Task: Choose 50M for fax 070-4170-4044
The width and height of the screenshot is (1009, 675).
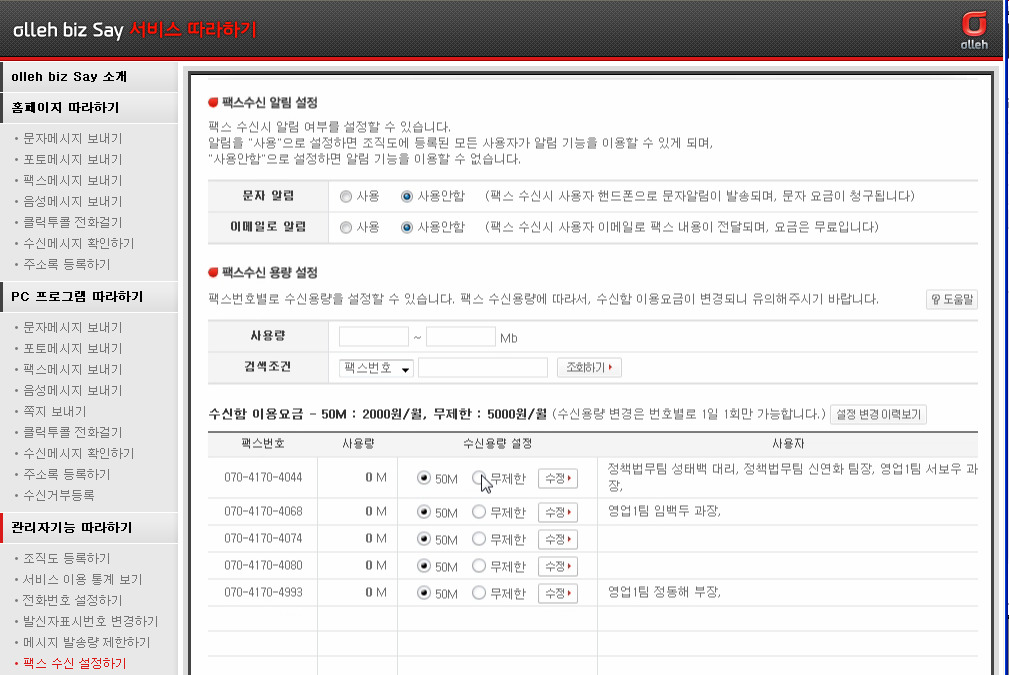Action: click(x=423, y=477)
